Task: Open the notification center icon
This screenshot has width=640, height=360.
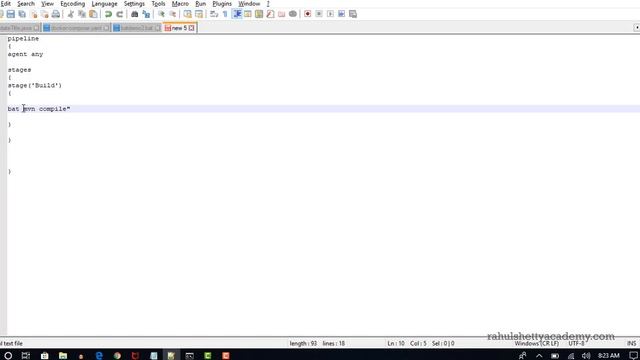Action: pyautogui.click(x=633, y=356)
